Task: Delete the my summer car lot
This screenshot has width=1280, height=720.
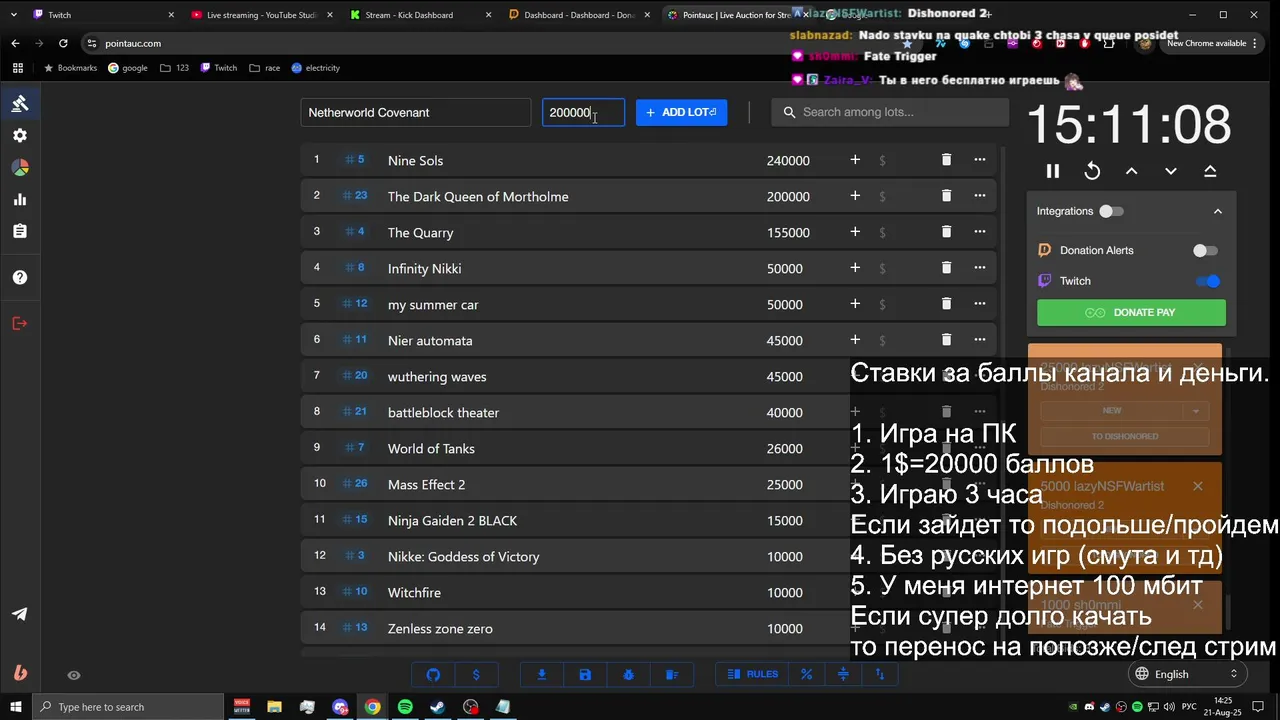Action: pyautogui.click(x=946, y=304)
